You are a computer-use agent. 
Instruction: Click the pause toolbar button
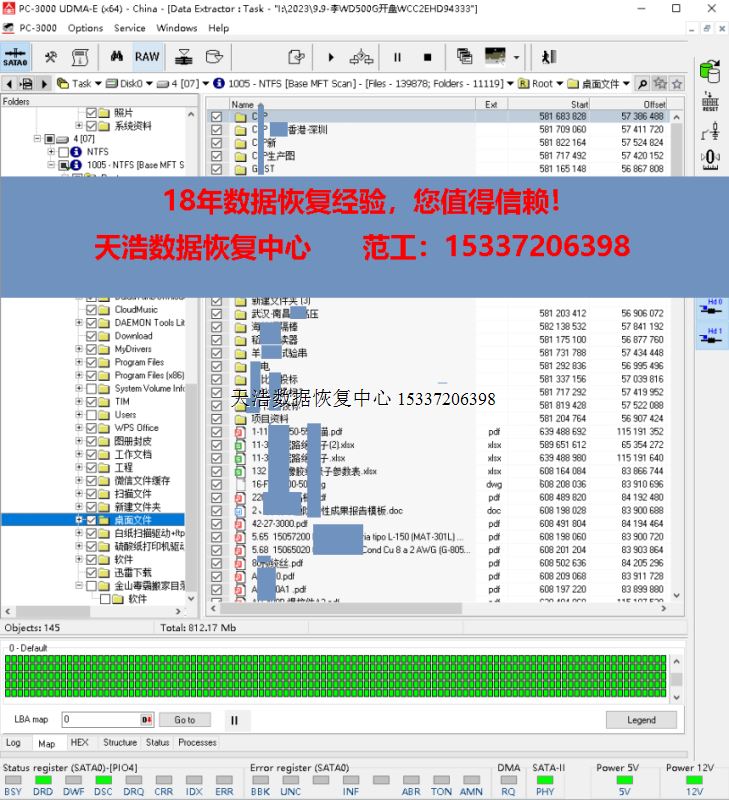tap(397, 57)
